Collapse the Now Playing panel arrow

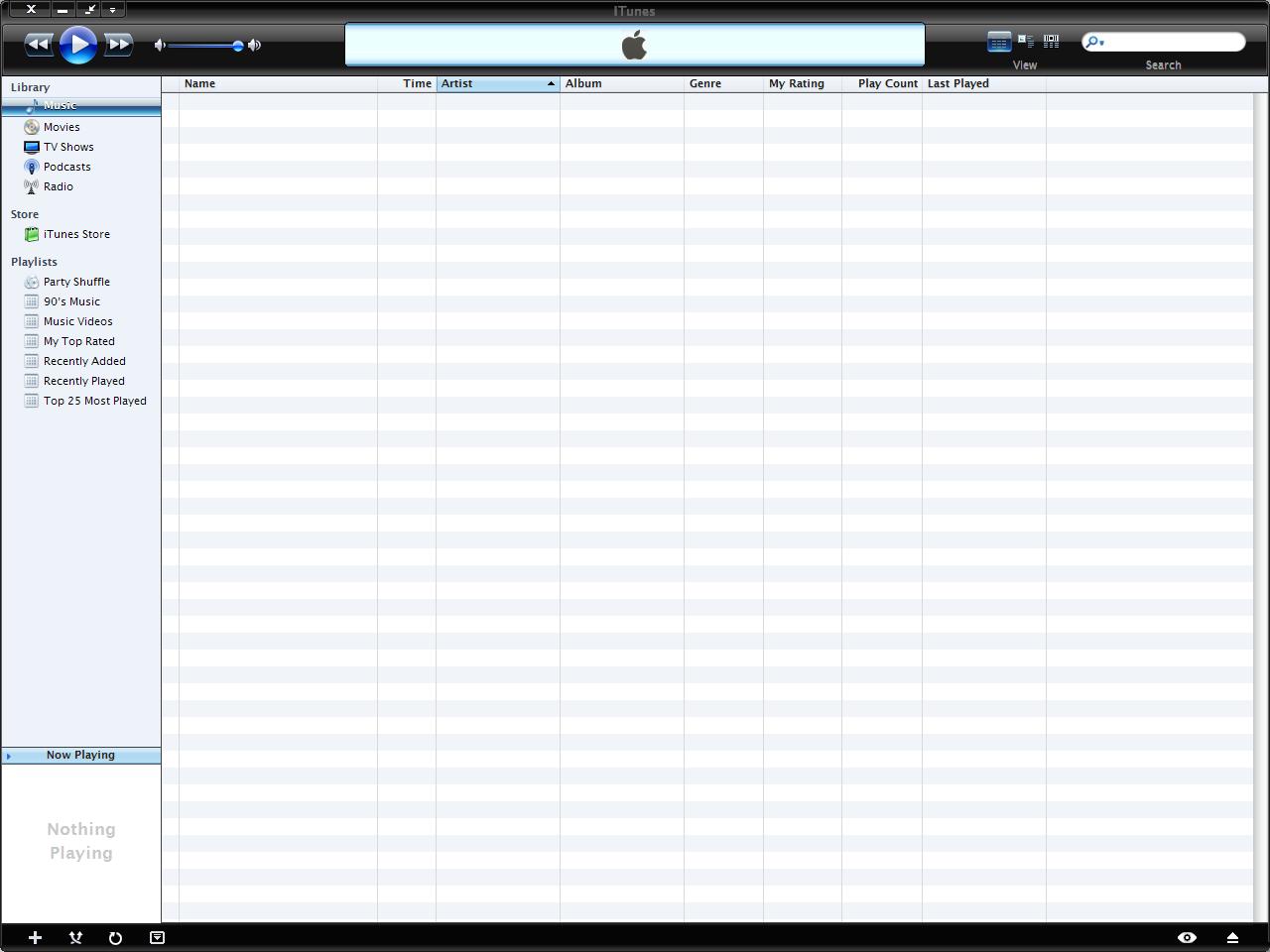pos(9,756)
